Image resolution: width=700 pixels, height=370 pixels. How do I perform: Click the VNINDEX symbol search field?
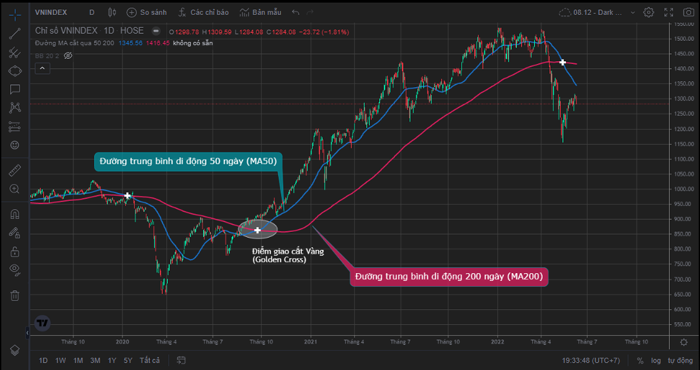pos(51,12)
